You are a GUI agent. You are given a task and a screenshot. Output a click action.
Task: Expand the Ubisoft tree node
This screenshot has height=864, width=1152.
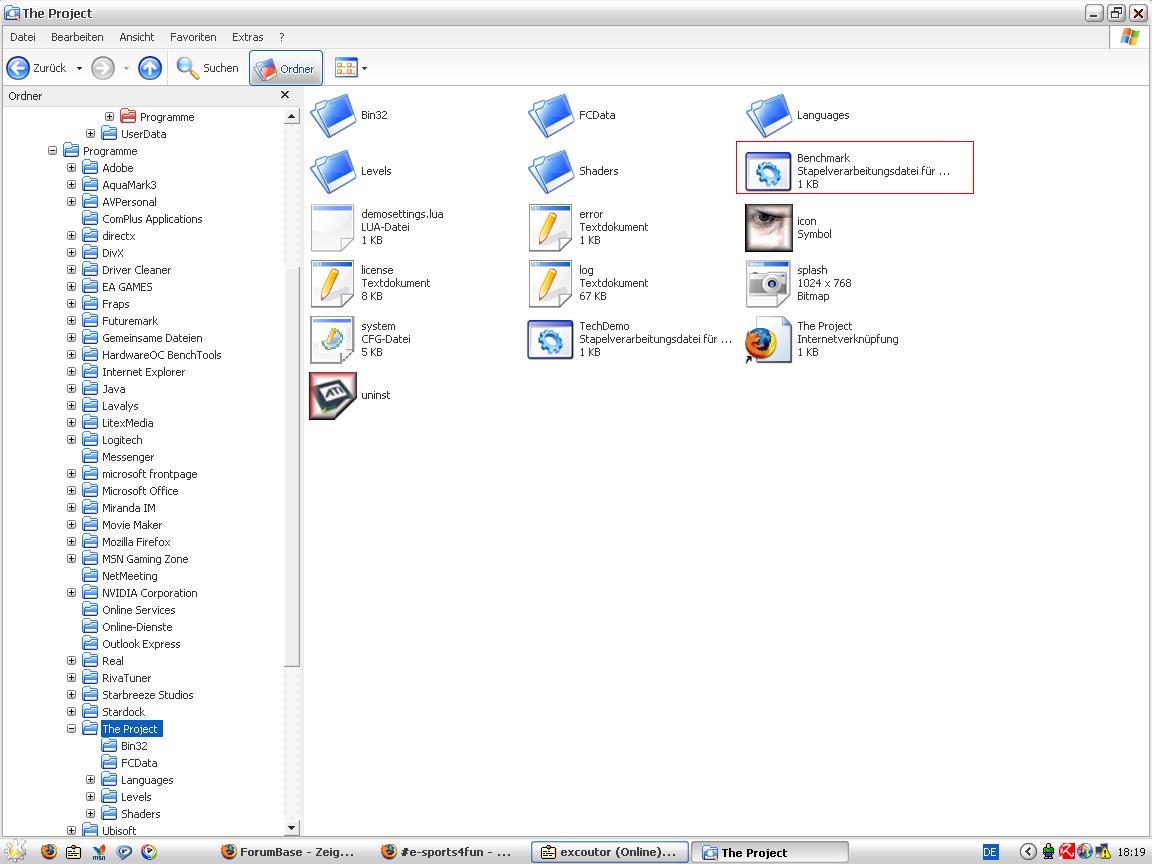(x=71, y=830)
